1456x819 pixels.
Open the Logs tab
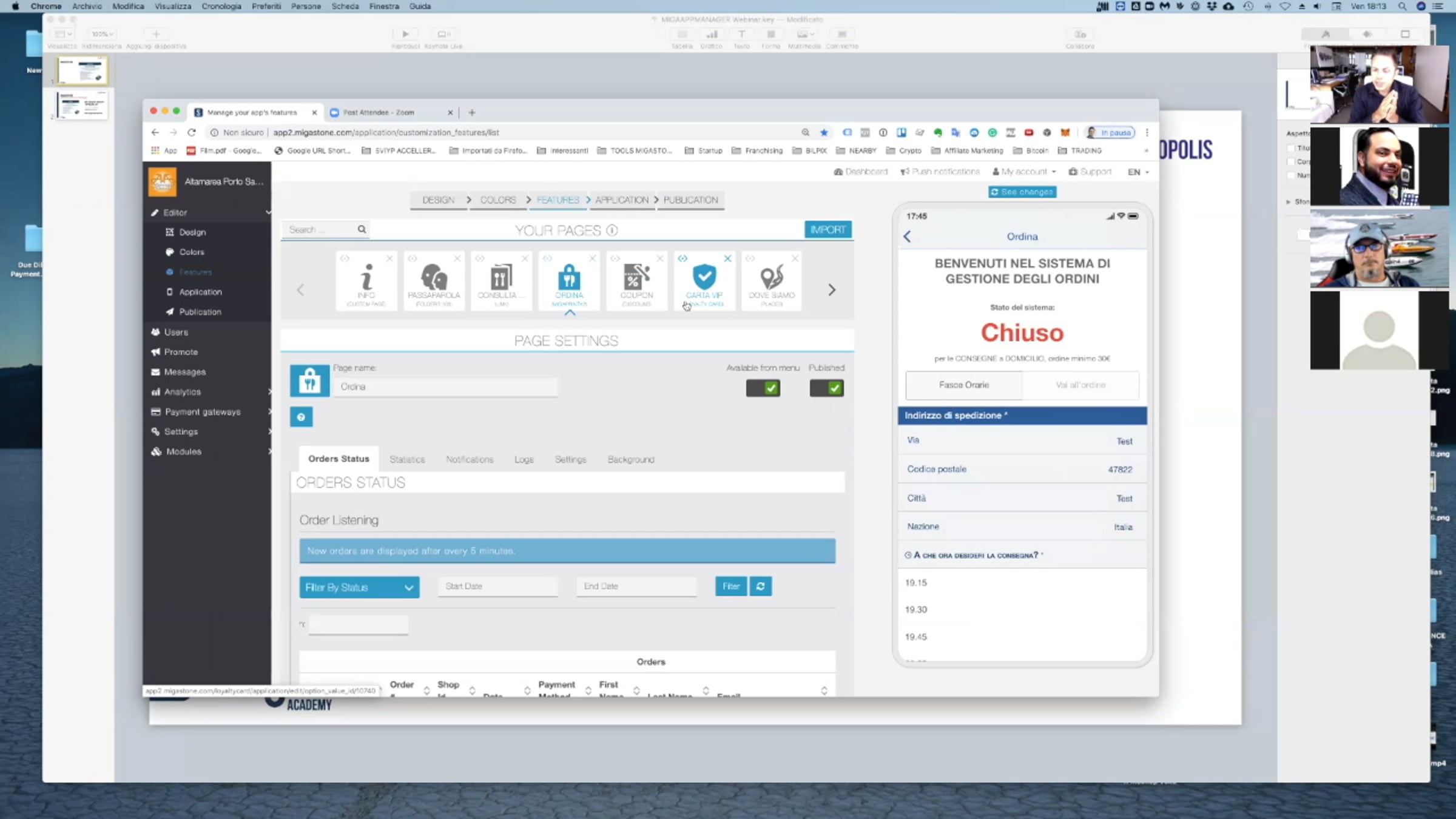pyautogui.click(x=524, y=459)
